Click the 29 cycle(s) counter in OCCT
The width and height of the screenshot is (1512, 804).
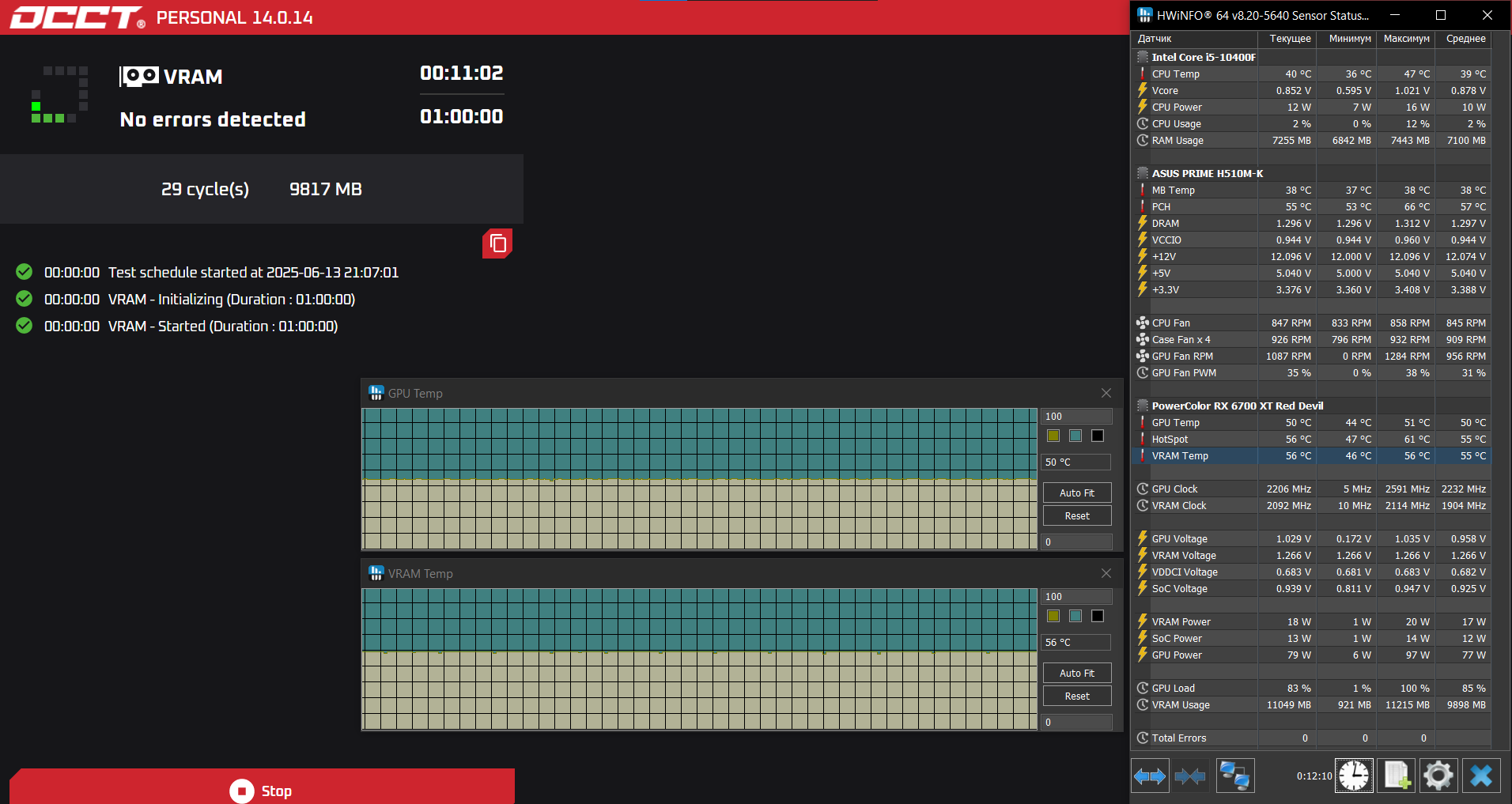point(205,189)
